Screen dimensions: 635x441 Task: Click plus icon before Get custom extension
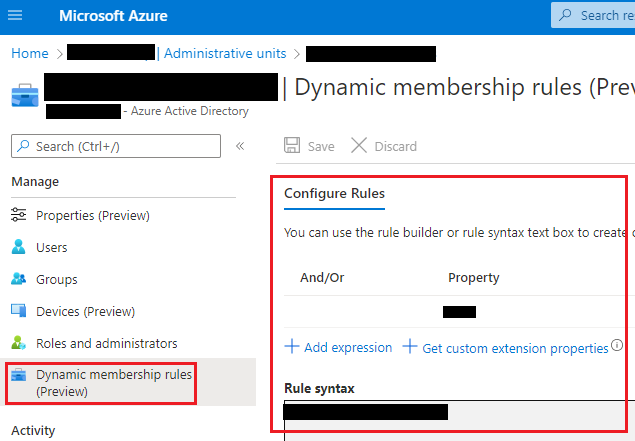click(410, 347)
